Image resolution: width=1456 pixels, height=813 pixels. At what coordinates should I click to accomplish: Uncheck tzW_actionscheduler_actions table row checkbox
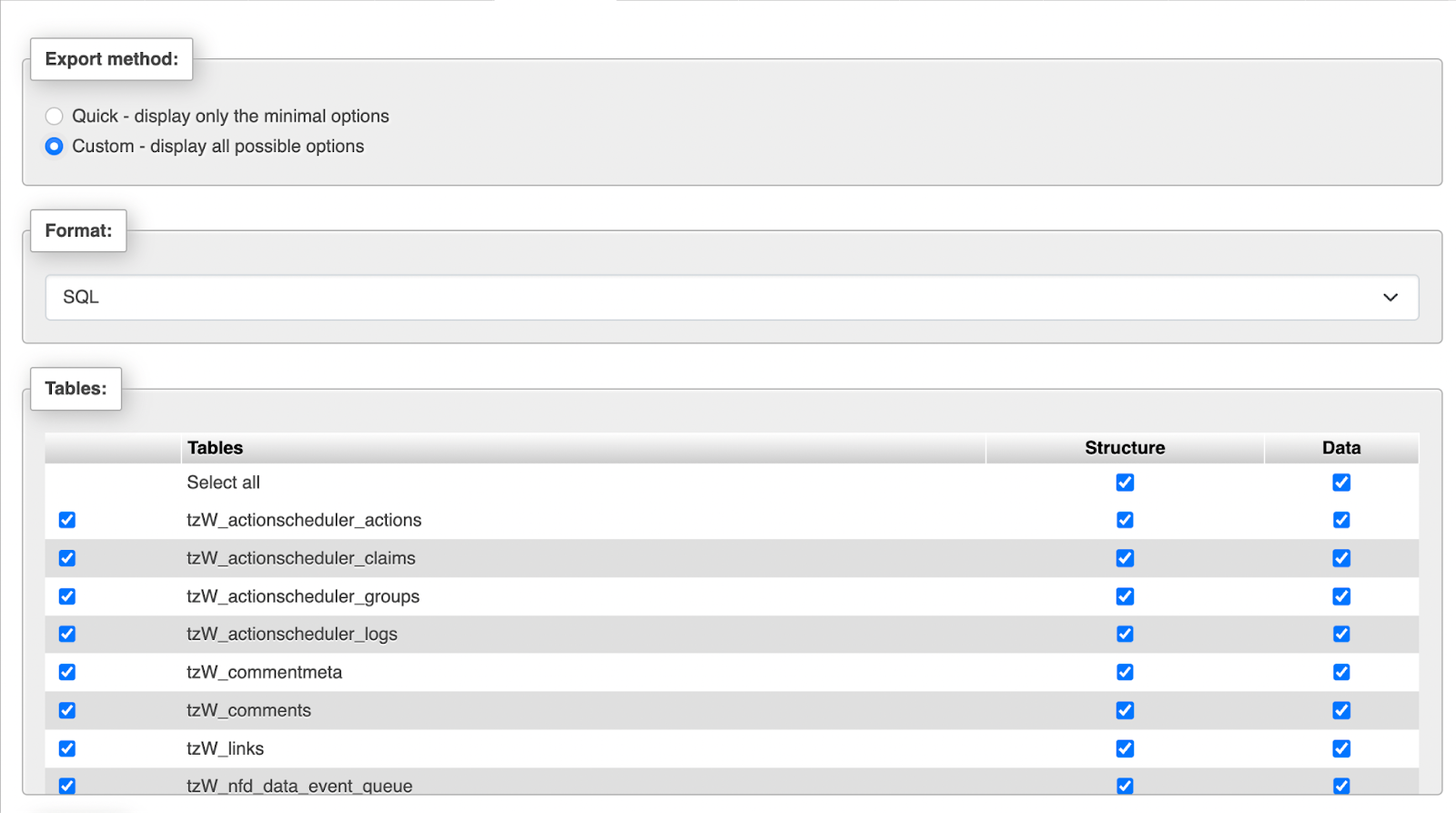(67, 520)
